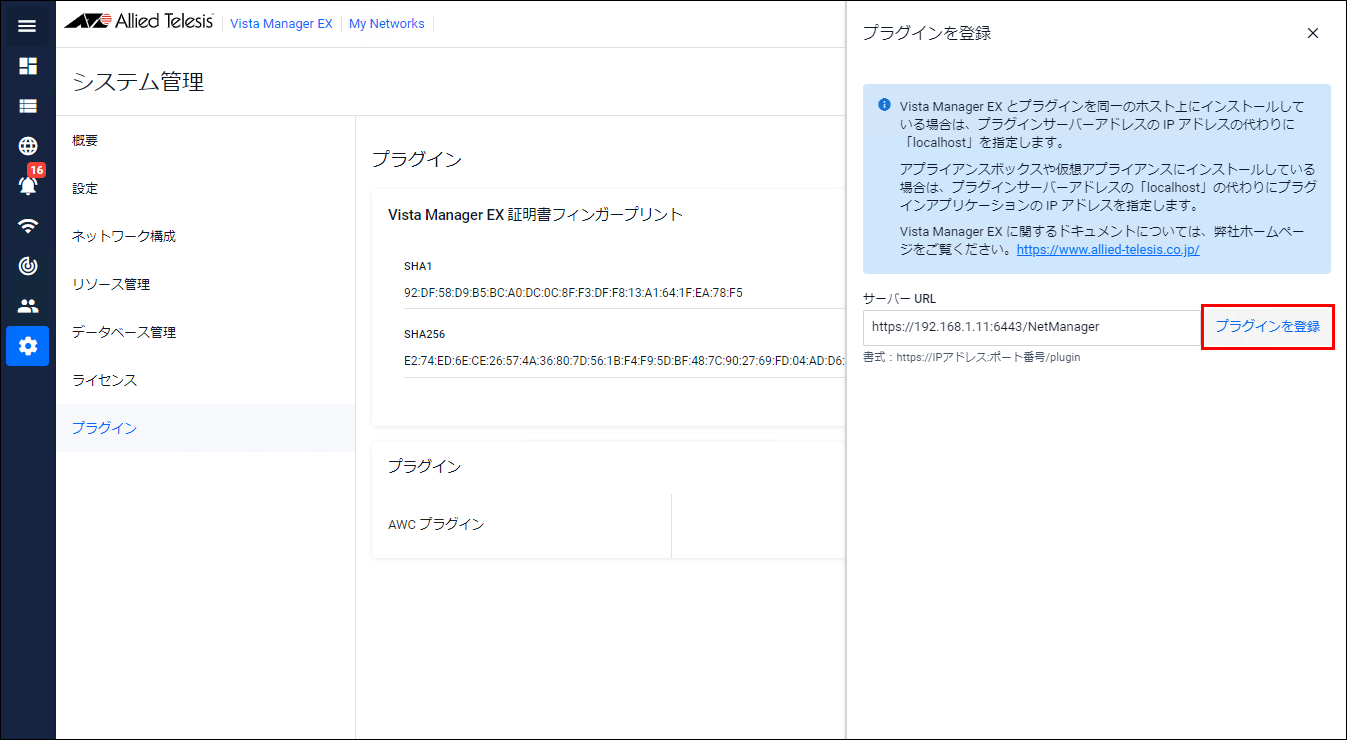Open notifications bell with 16 badge
1347x740 pixels.
point(27,185)
